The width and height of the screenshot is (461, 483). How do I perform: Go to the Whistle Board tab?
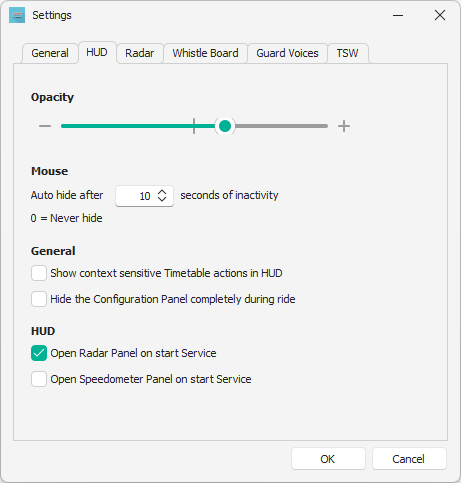[x=205, y=53]
